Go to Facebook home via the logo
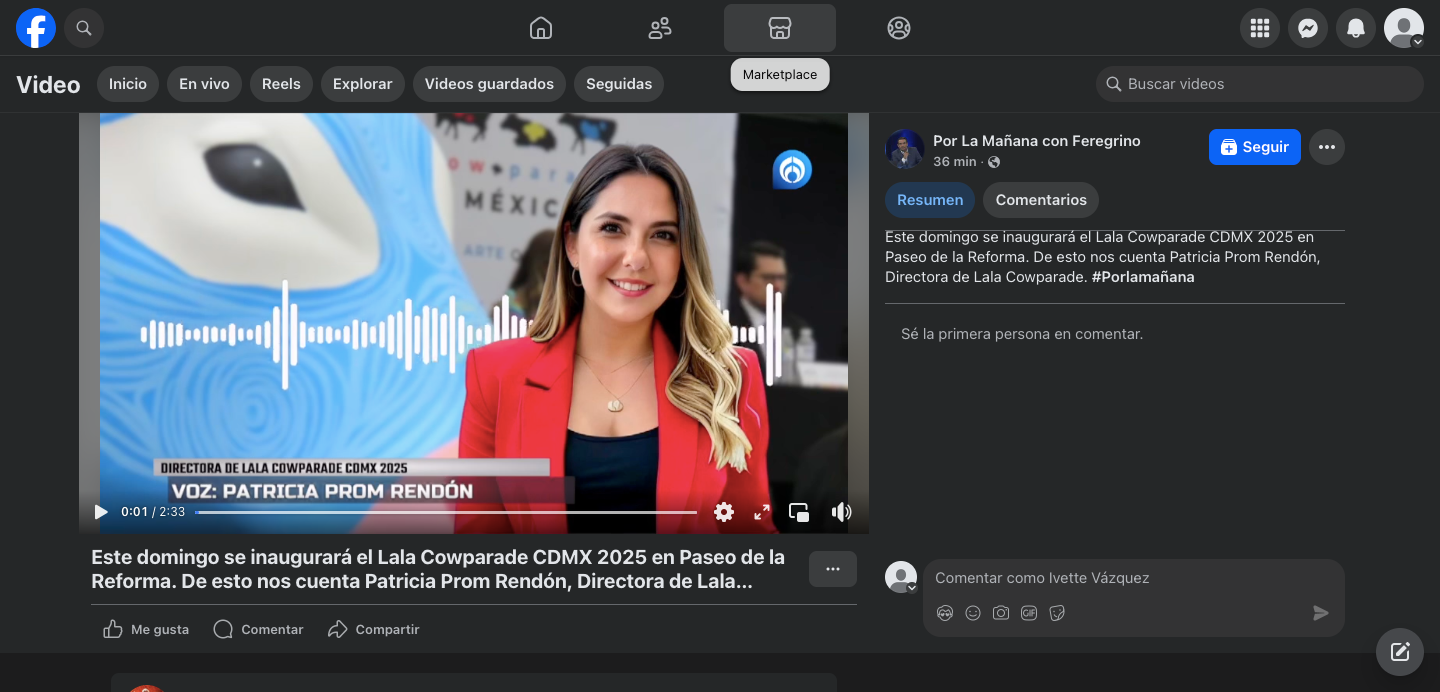Image resolution: width=1440 pixels, height=692 pixels. (36, 28)
